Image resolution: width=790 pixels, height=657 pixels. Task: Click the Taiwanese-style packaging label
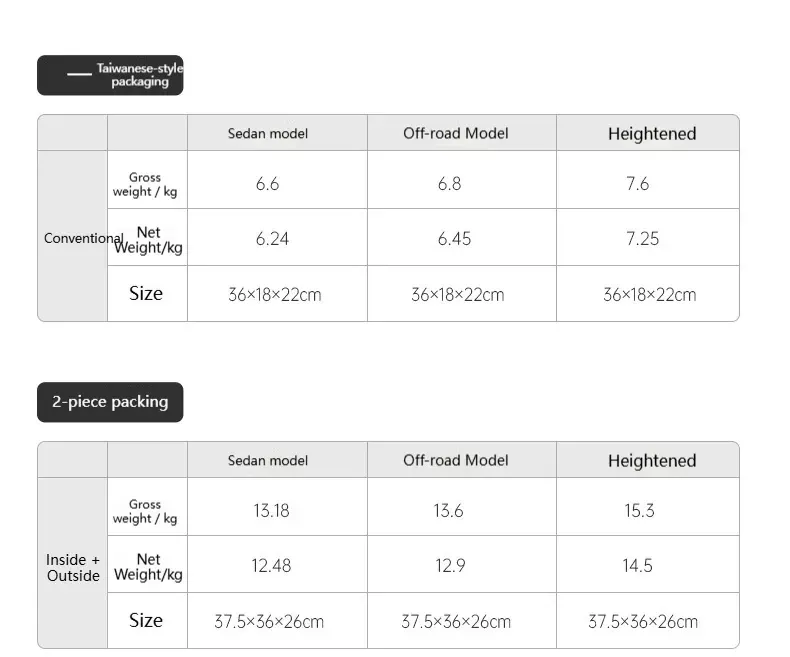pyautogui.click(x=110, y=75)
